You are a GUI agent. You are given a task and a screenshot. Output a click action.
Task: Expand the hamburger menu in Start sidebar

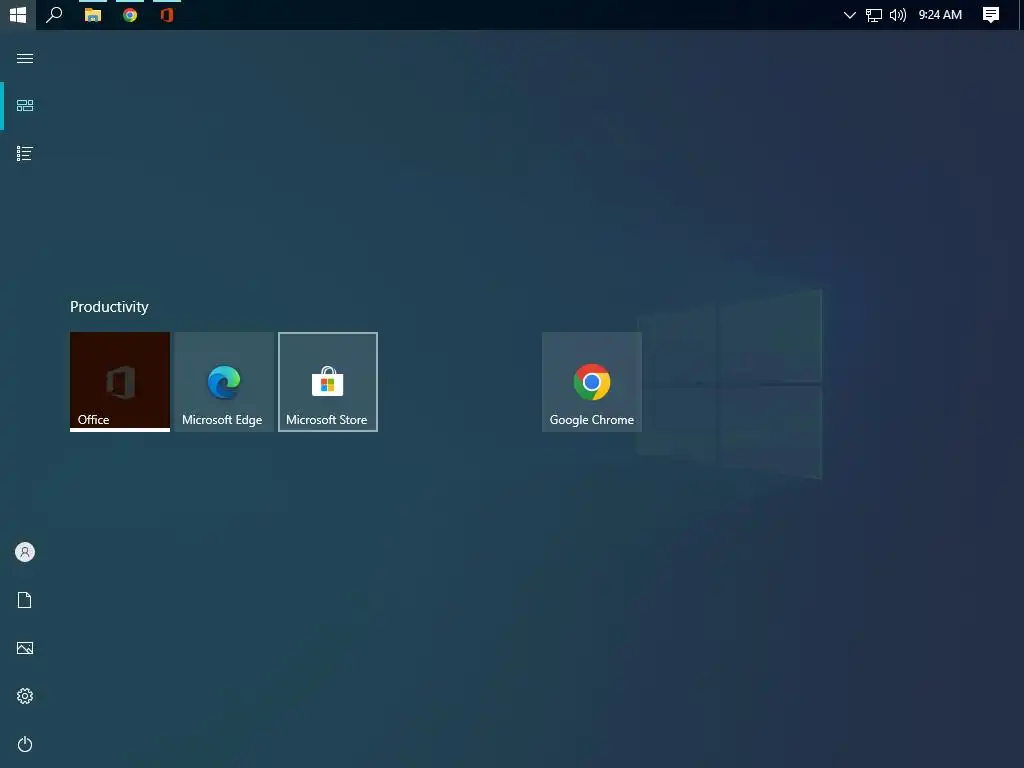(x=25, y=58)
